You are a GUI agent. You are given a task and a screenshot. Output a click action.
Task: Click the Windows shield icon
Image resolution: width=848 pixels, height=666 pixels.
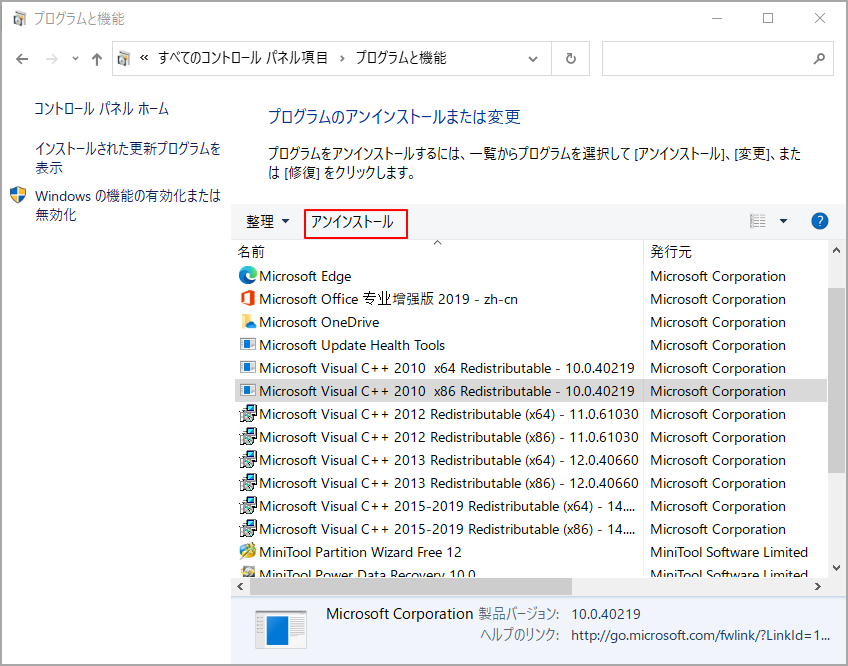18,195
